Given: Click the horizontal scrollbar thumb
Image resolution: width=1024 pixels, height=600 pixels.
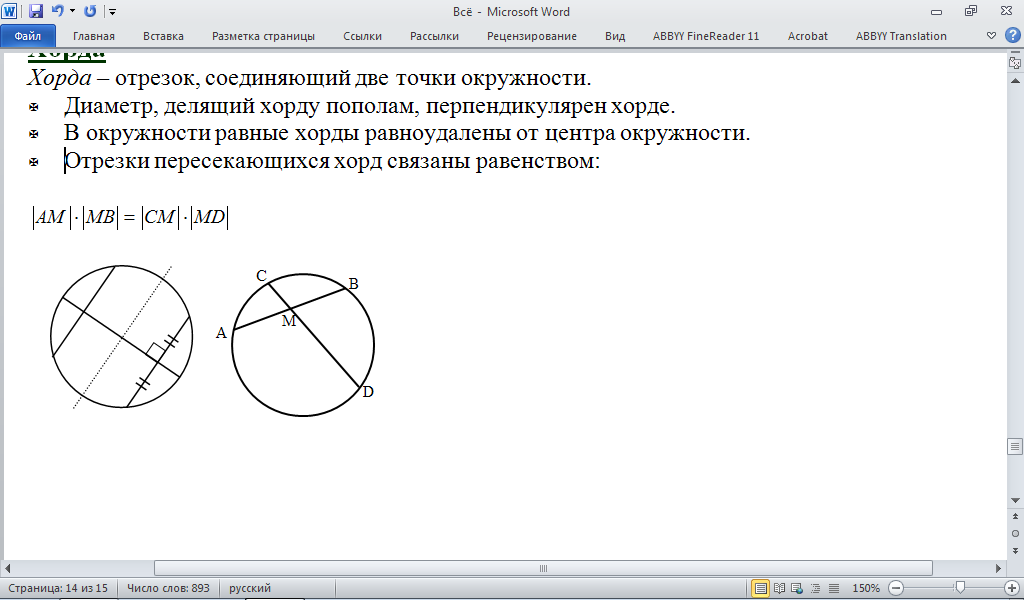Looking at the screenshot, I should tap(543, 568).
